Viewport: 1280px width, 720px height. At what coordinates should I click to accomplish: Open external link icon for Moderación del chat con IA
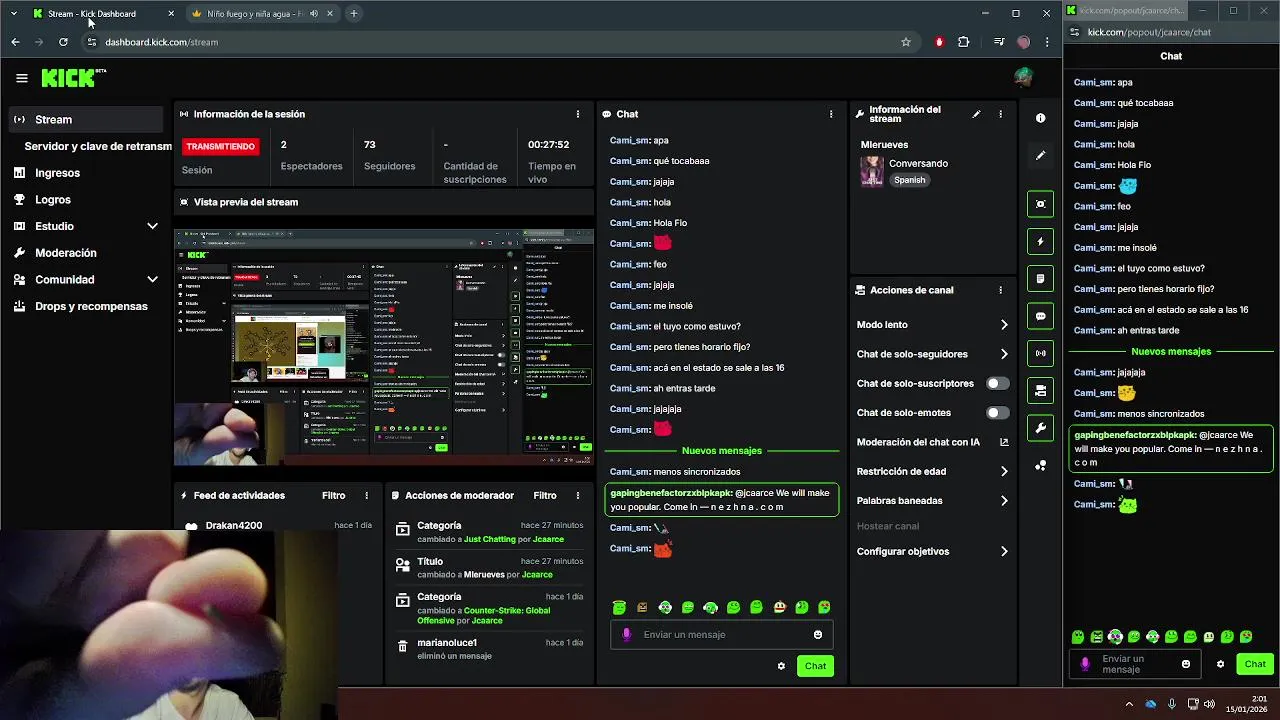click(x=1004, y=442)
